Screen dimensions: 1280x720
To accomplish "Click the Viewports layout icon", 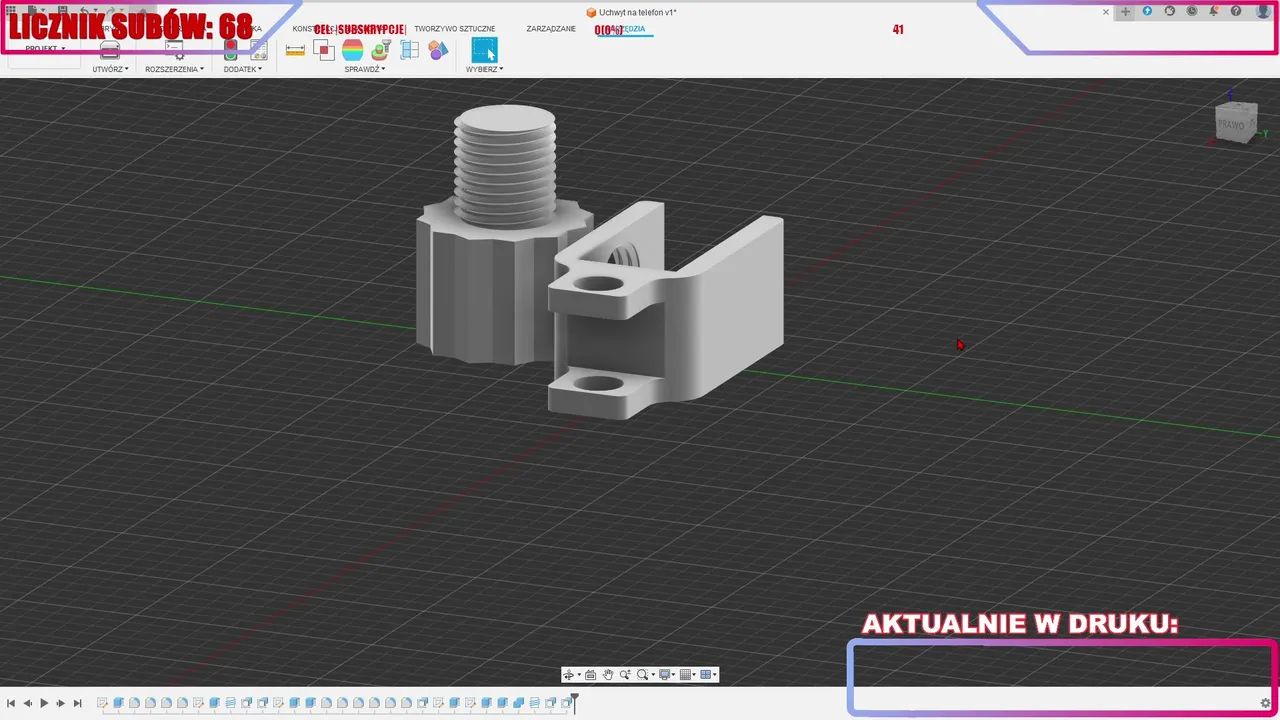I will click(706, 675).
